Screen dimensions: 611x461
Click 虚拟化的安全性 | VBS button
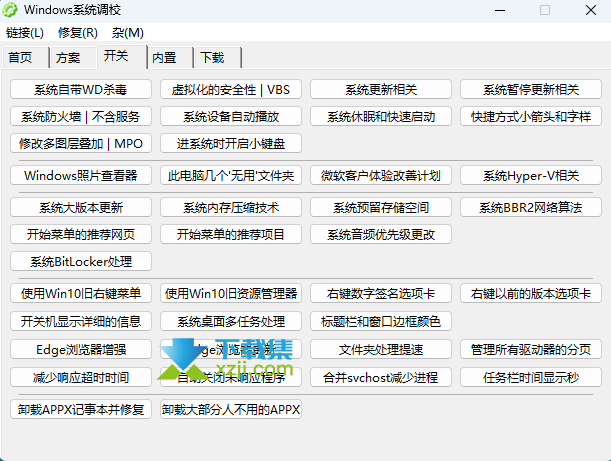pos(231,90)
